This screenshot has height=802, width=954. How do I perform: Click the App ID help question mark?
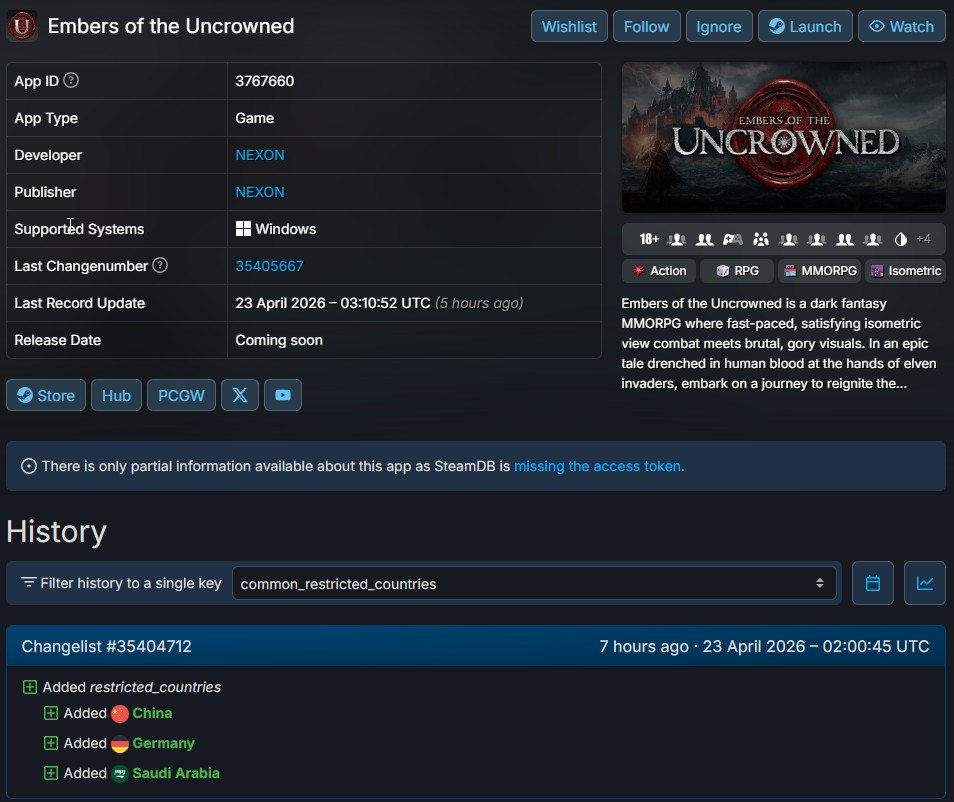point(71,81)
